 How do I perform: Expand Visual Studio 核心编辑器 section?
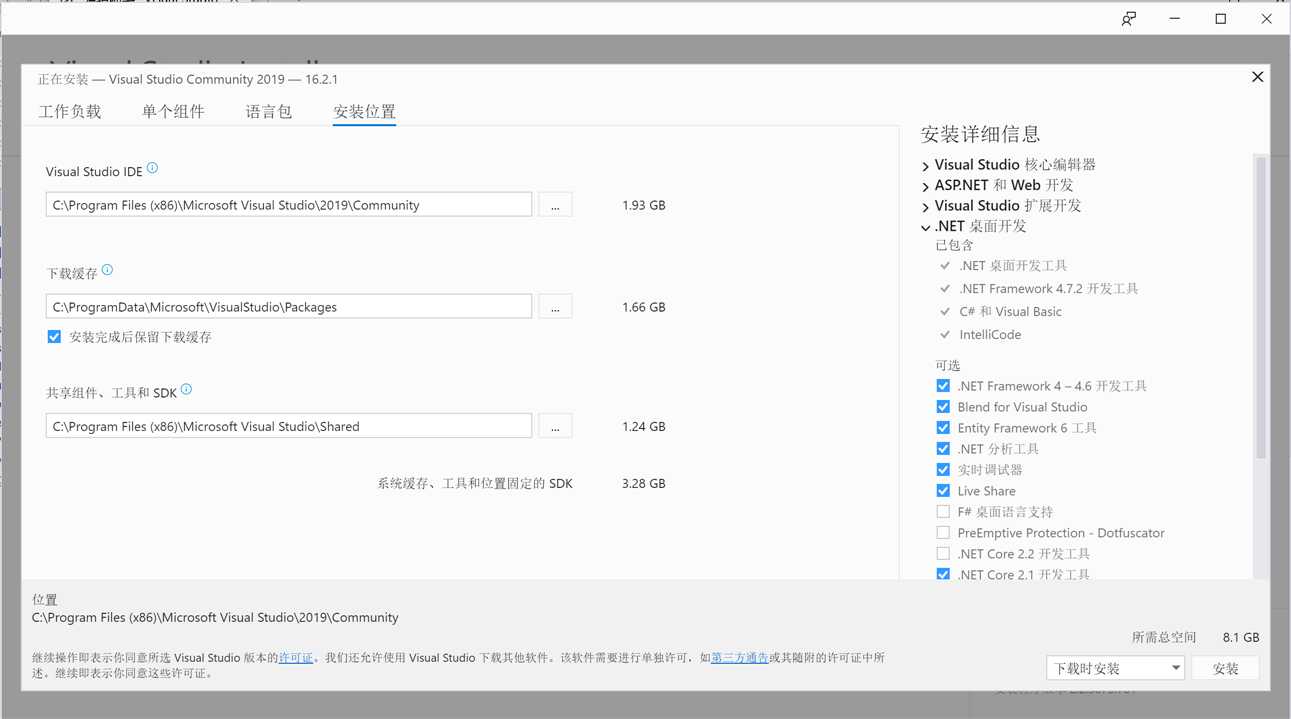pos(926,166)
